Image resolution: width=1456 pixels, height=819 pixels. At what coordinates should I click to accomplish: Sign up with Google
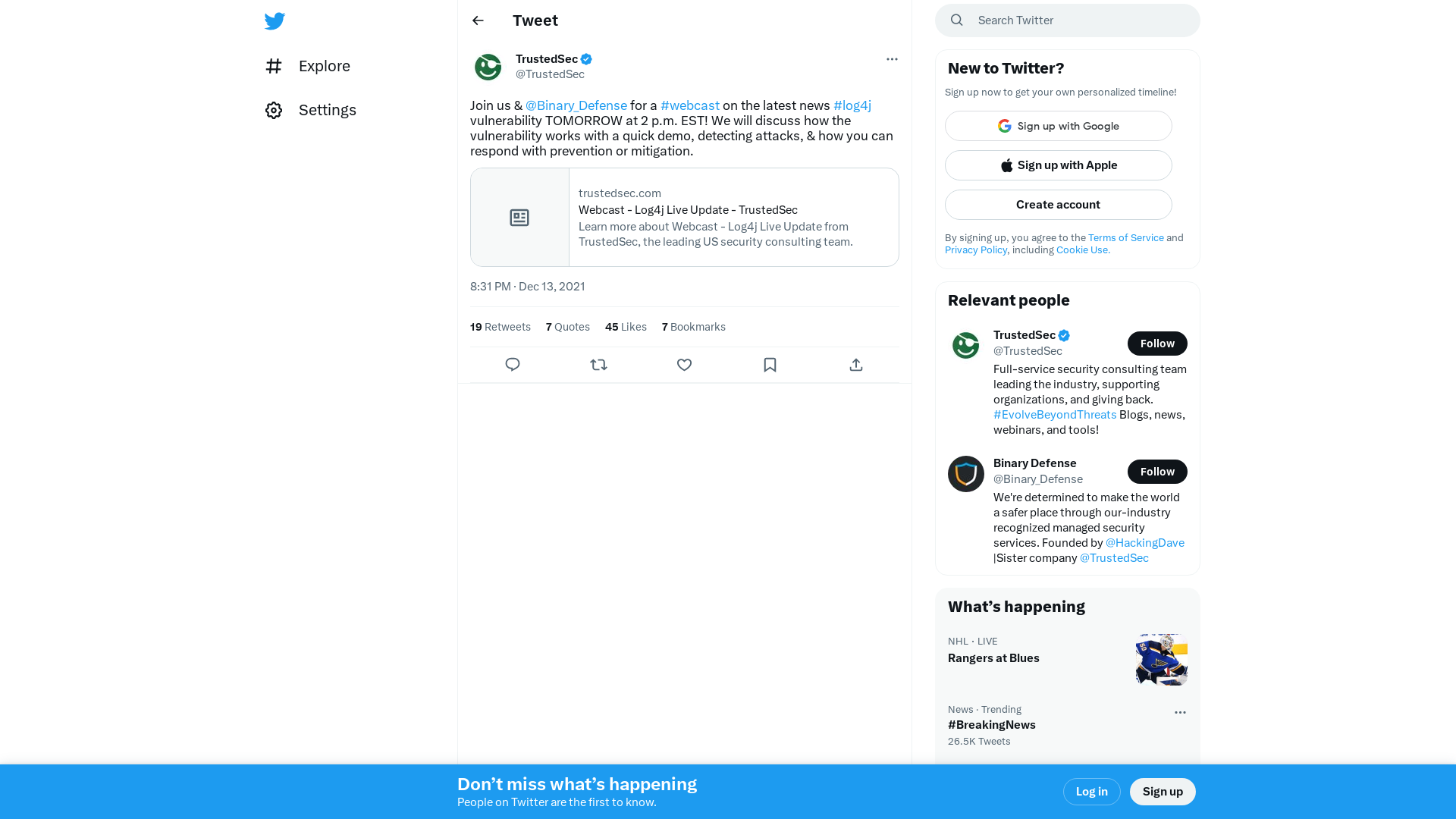(x=1058, y=126)
